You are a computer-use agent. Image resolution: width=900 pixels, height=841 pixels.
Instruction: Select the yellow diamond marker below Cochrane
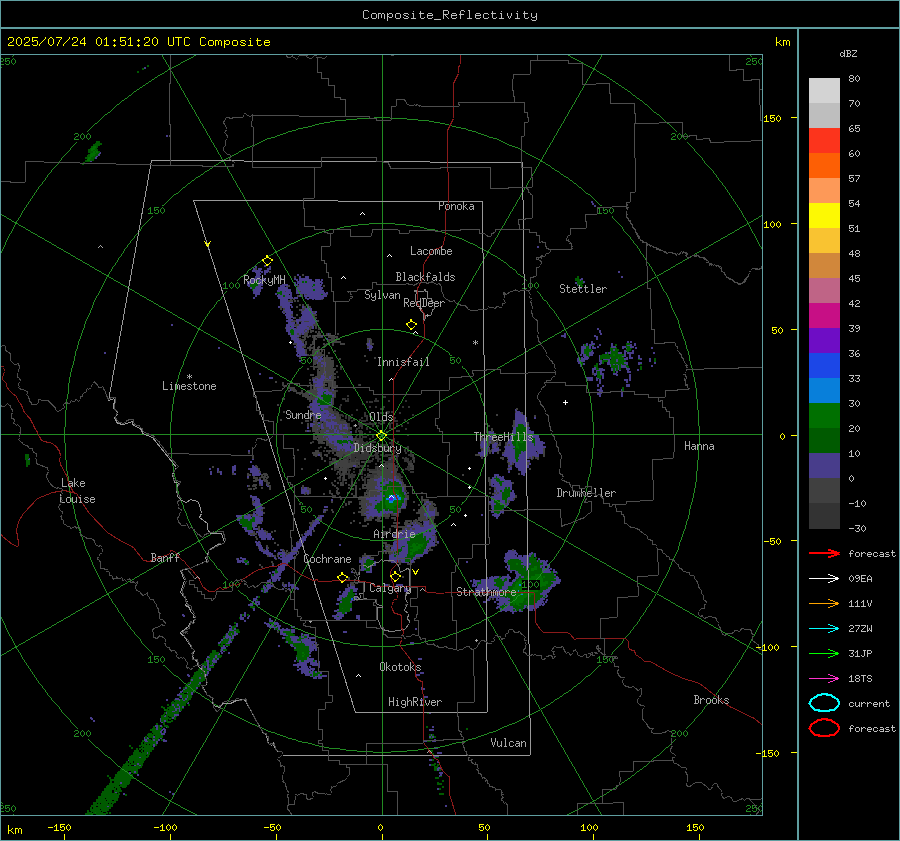(343, 577)
